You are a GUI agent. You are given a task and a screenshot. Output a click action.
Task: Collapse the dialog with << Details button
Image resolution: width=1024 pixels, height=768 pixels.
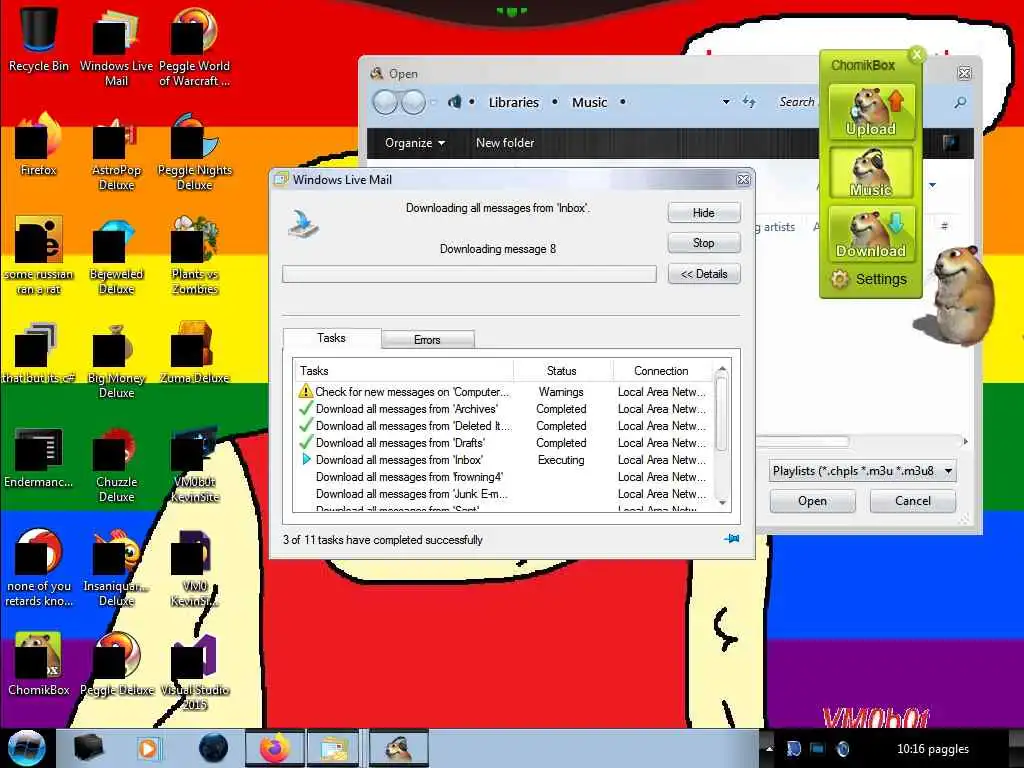tap(703, 274)
